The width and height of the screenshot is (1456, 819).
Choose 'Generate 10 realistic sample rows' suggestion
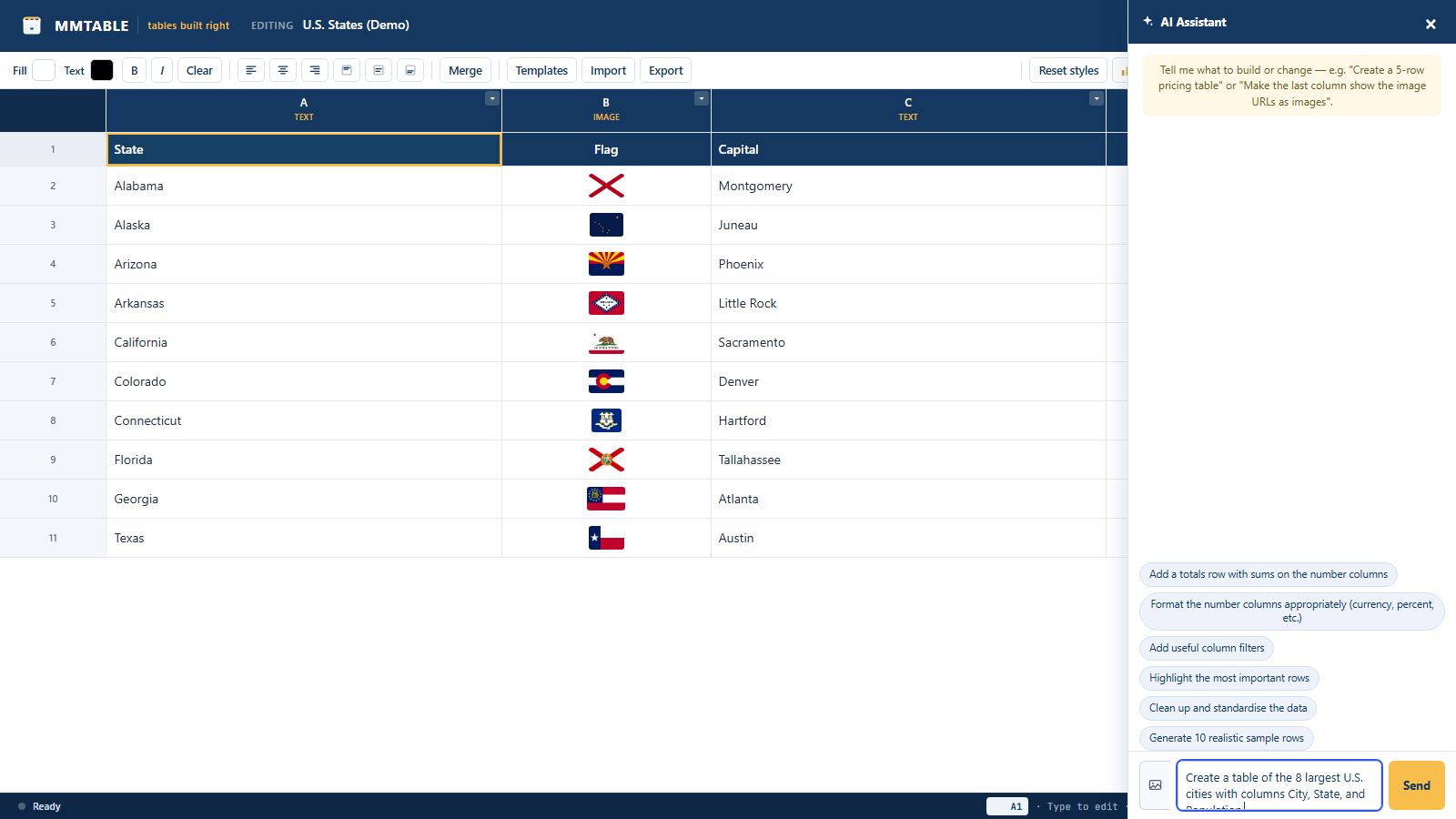point(1226,738)
